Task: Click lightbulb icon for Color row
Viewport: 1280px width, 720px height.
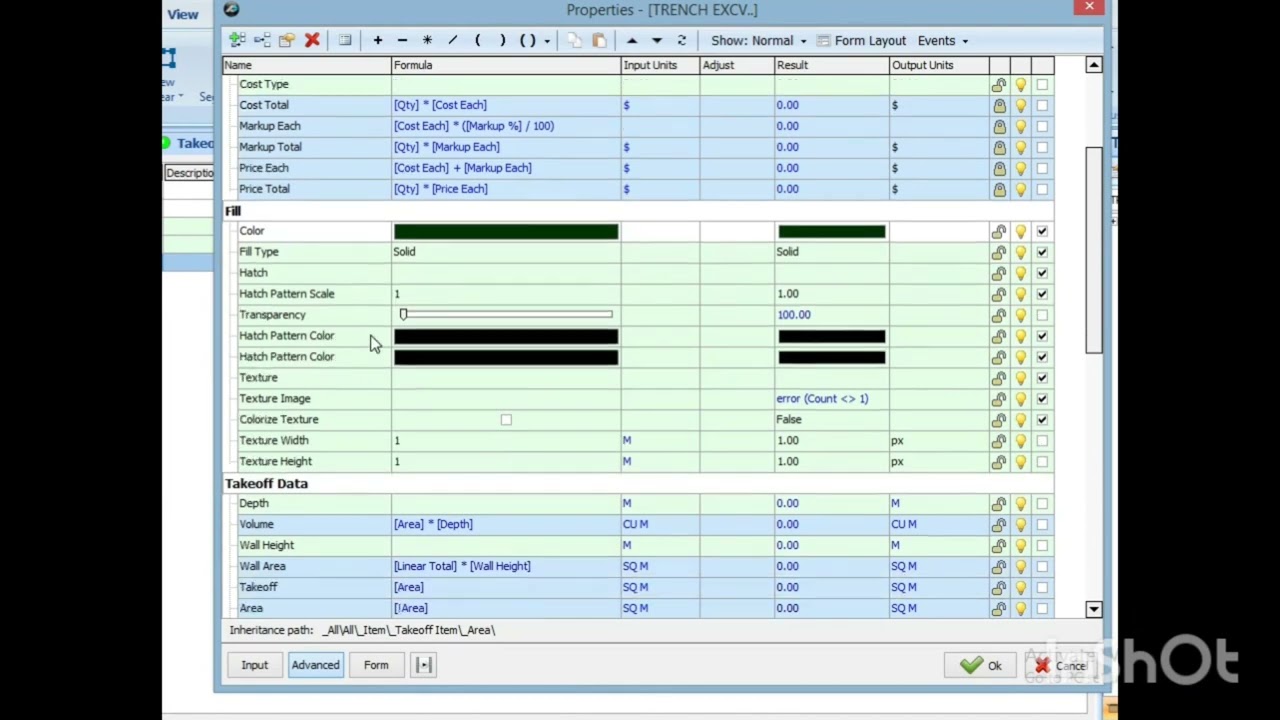Action: click(1020, 232)
